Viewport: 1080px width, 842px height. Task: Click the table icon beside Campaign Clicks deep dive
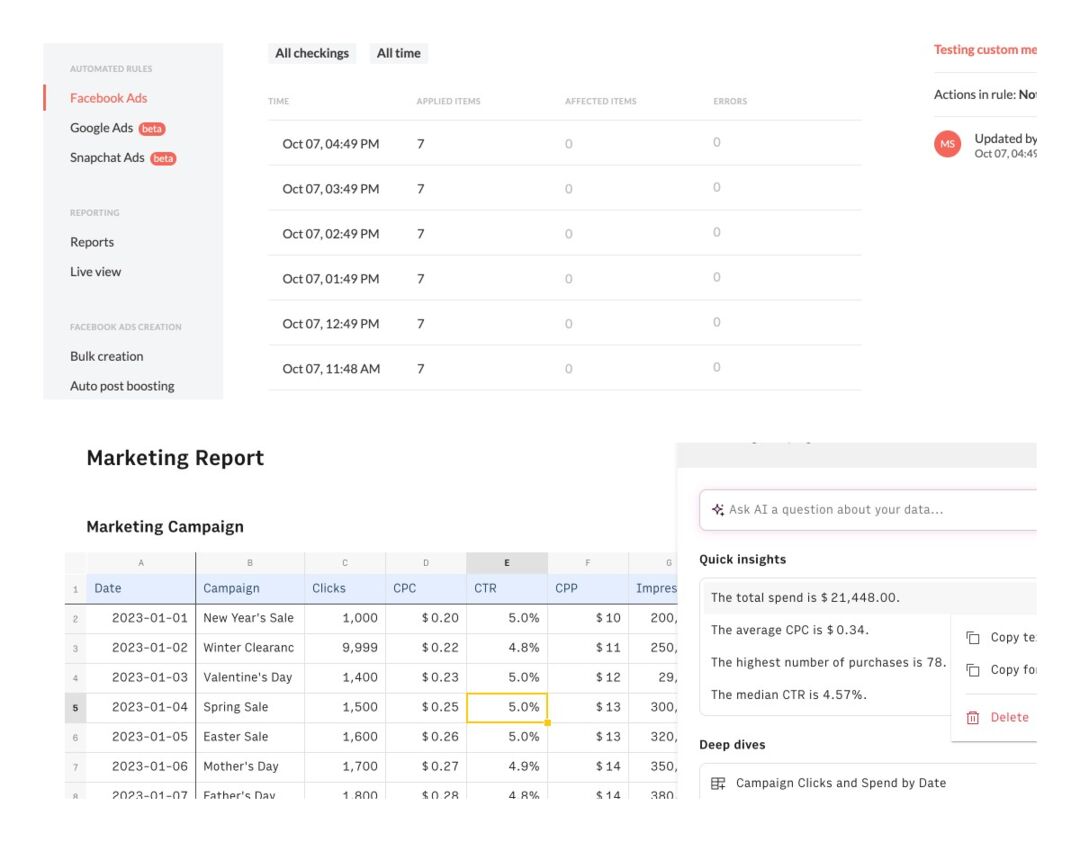click(x=718, y=783)
